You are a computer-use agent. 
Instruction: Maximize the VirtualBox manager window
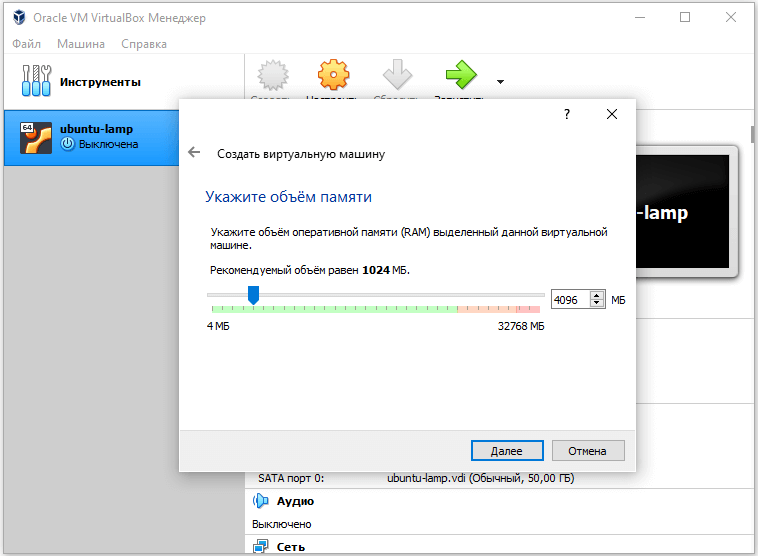685,17
